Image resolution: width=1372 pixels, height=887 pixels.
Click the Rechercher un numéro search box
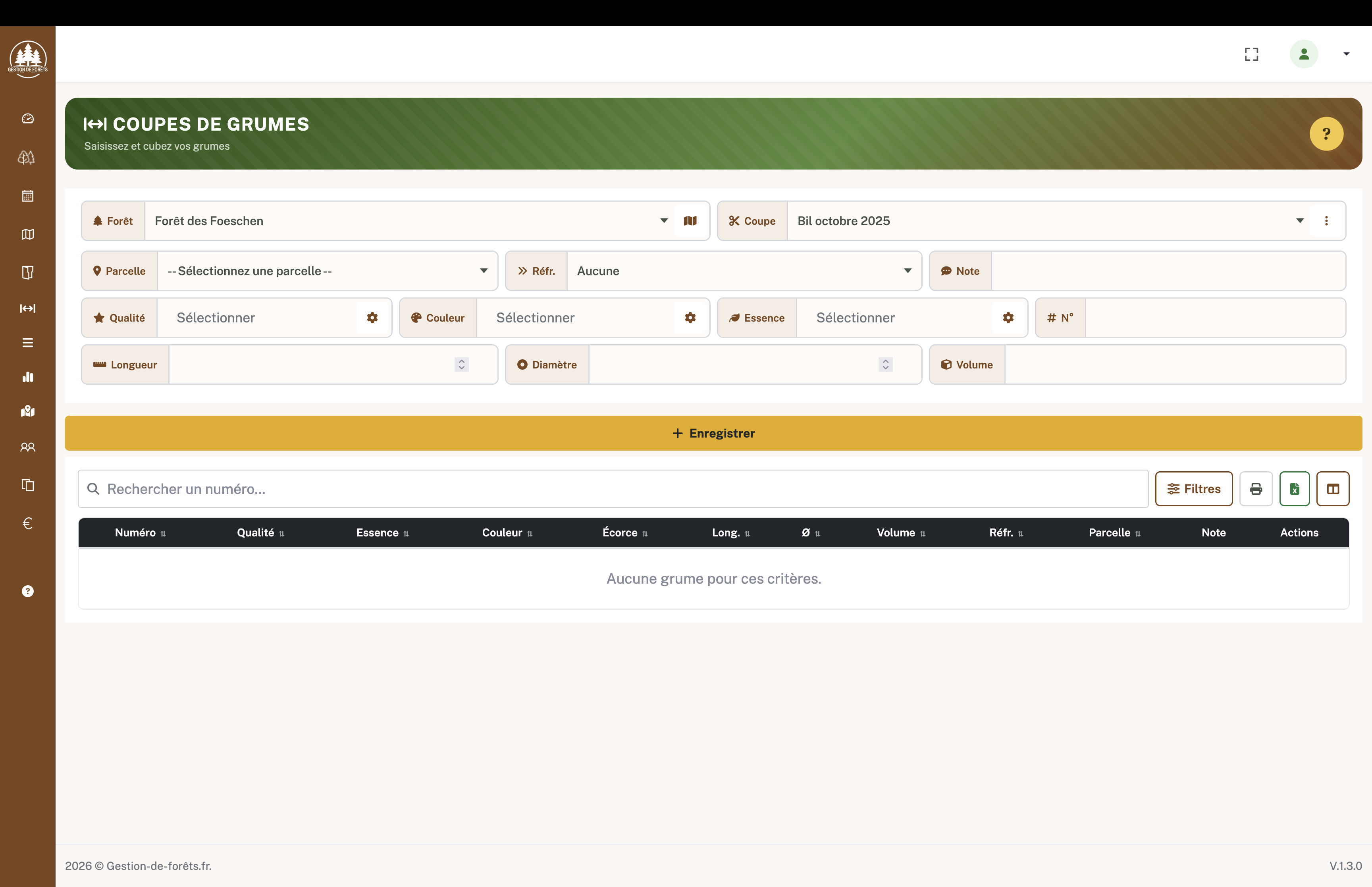coord(613,489)
